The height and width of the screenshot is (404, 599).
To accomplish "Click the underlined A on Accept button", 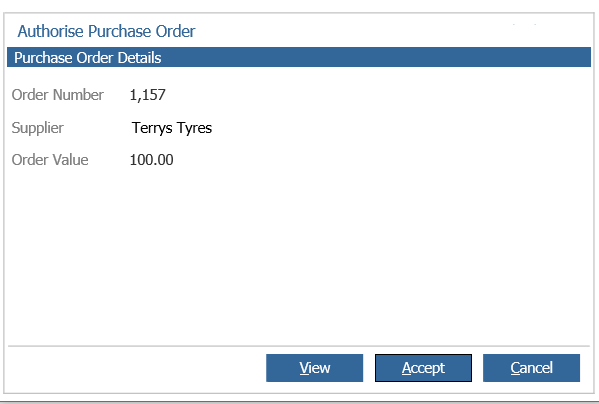I will (x=406, y=368).
